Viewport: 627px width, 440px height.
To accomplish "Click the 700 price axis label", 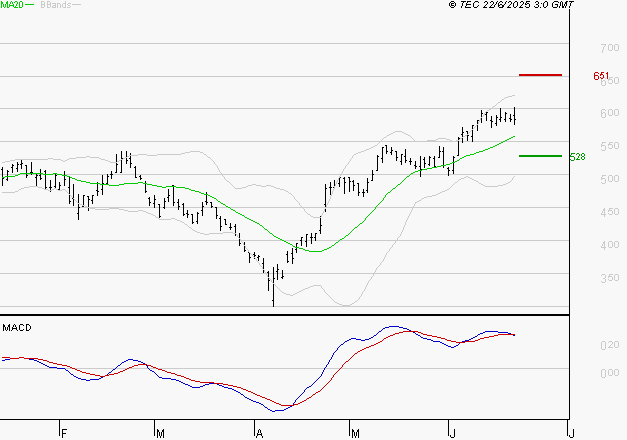I will [x=610, y=48].
